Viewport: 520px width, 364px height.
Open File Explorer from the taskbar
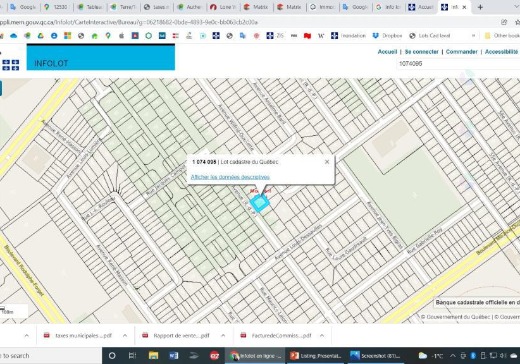tap(153, 356)
